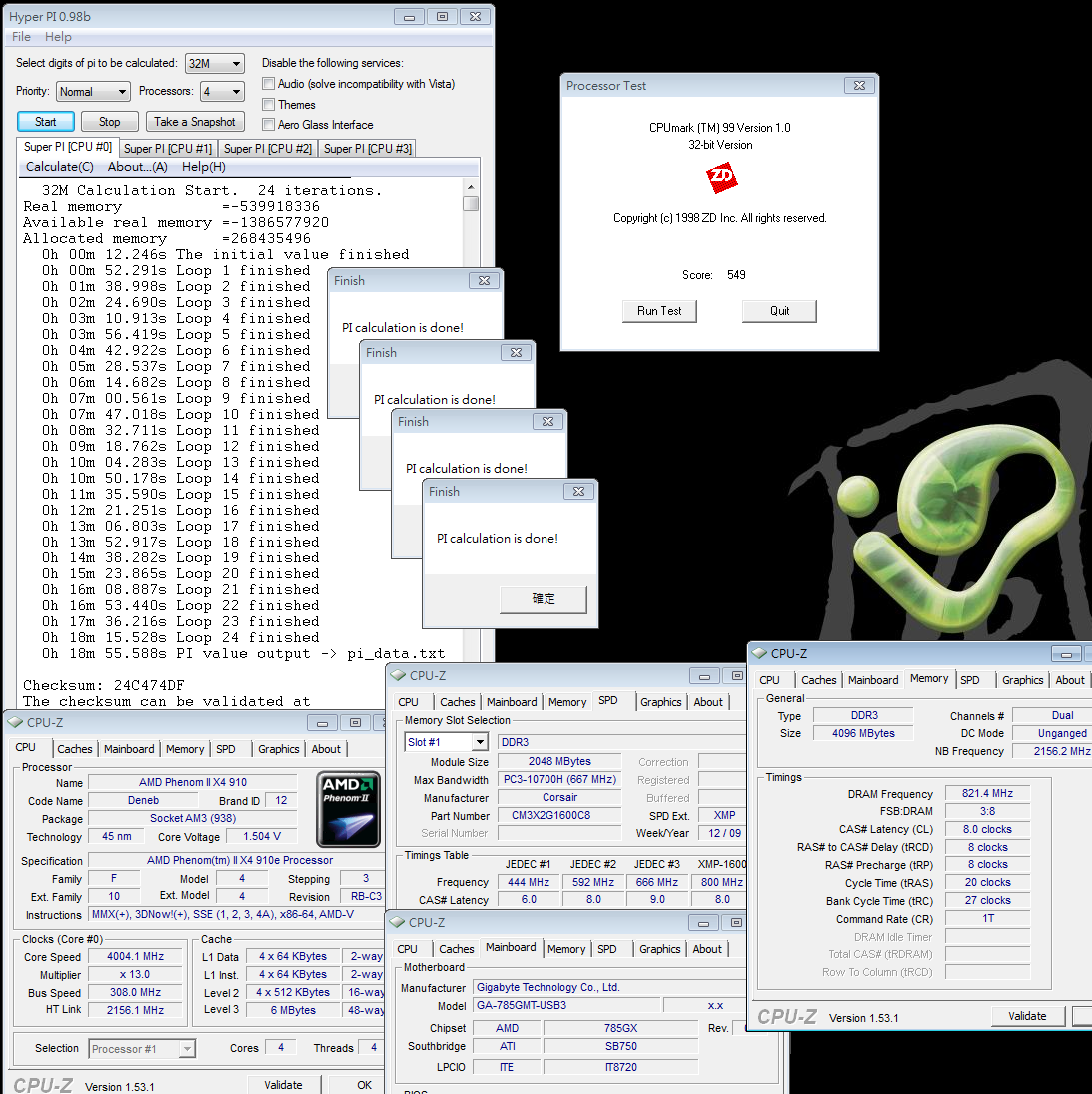Click the Start button in Hyper PI
Screen dimensions: 1092x1094
[45, 122]
